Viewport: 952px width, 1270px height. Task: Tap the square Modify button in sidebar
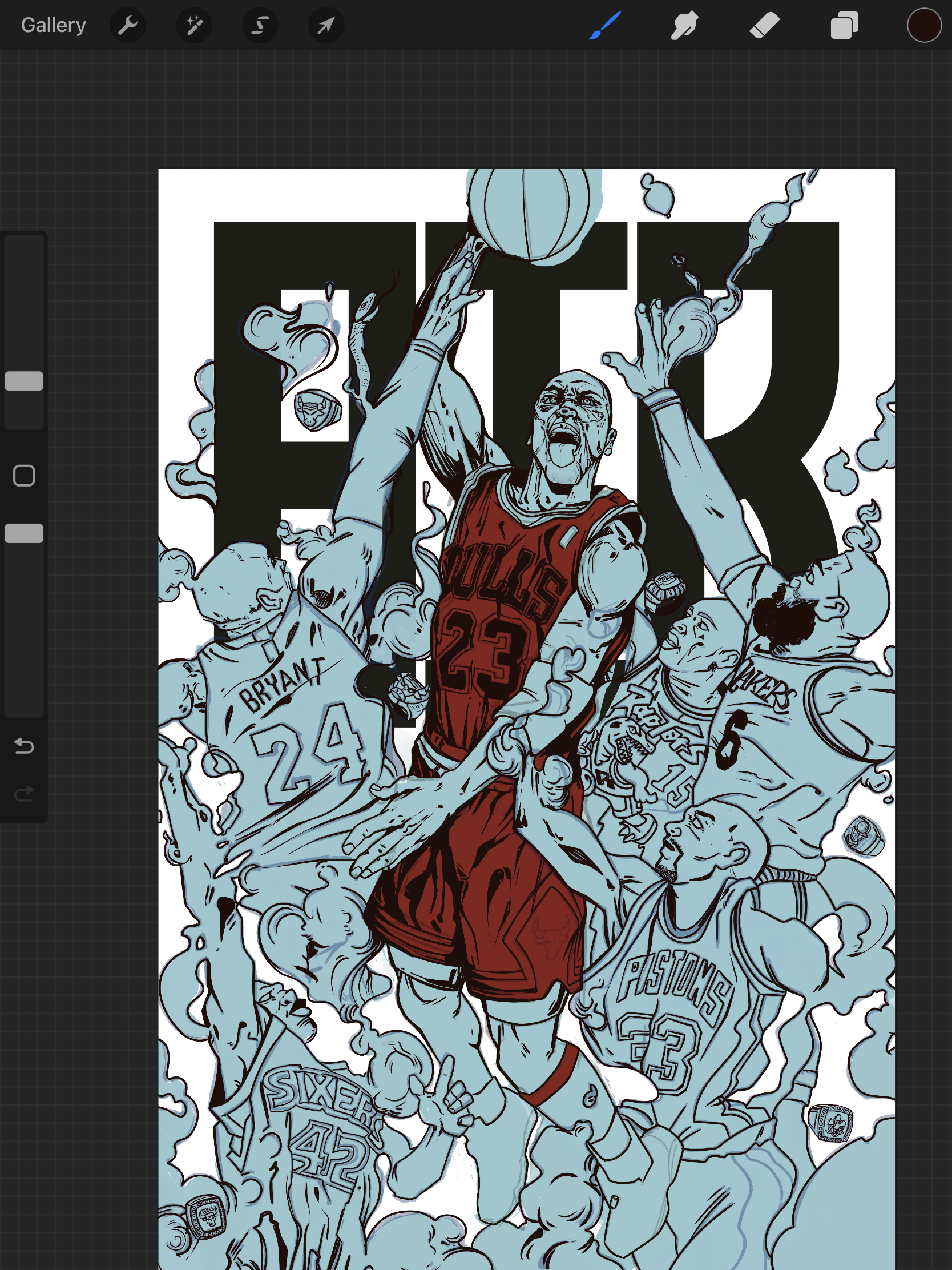tap(24, 475)
